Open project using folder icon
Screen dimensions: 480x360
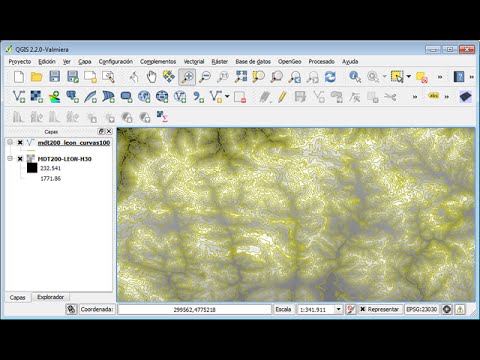tap(36, 77)
